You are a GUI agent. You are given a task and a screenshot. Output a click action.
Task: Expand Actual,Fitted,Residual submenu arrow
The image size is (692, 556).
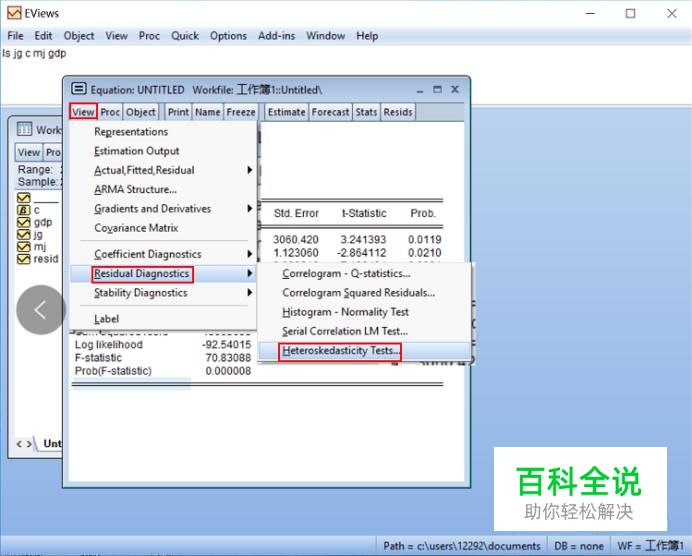point(250,170)
